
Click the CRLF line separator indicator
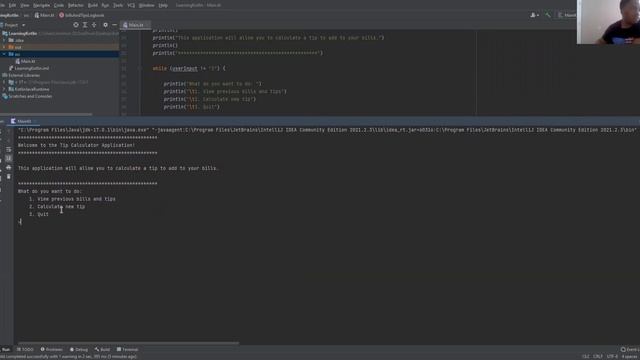[x=598, y=356]
